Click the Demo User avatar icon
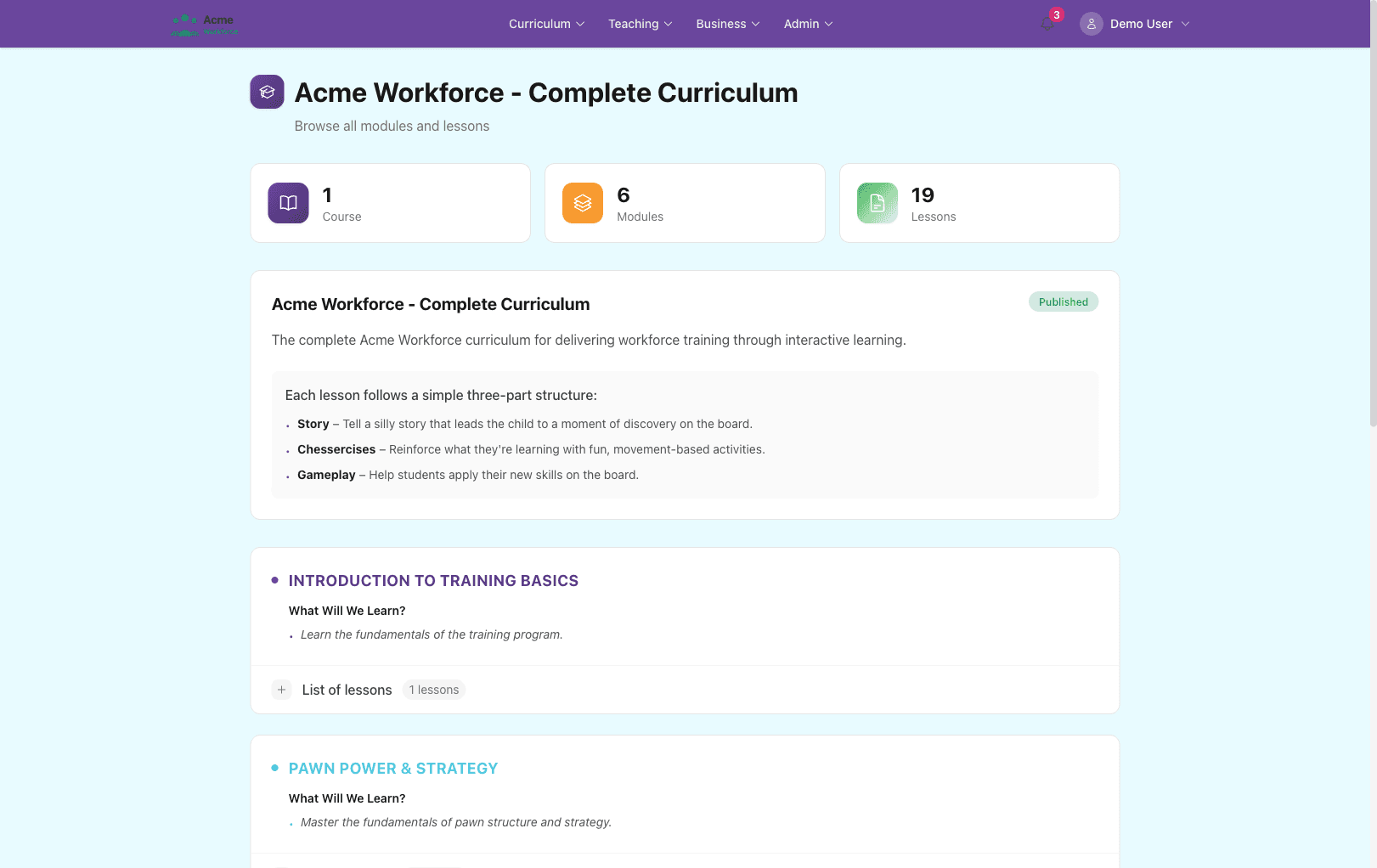Image resolution: width=1377 pixels, height=868 pixels. 1090,23
